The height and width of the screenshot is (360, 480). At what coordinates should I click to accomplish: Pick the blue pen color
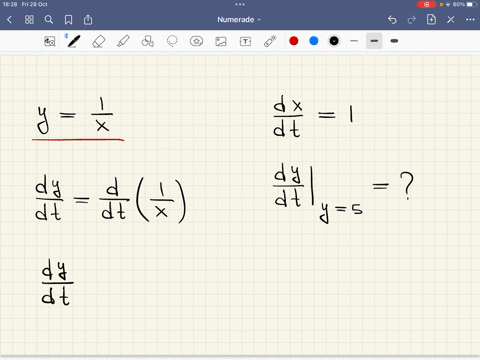pyautogui.click(x=314, y=41)
